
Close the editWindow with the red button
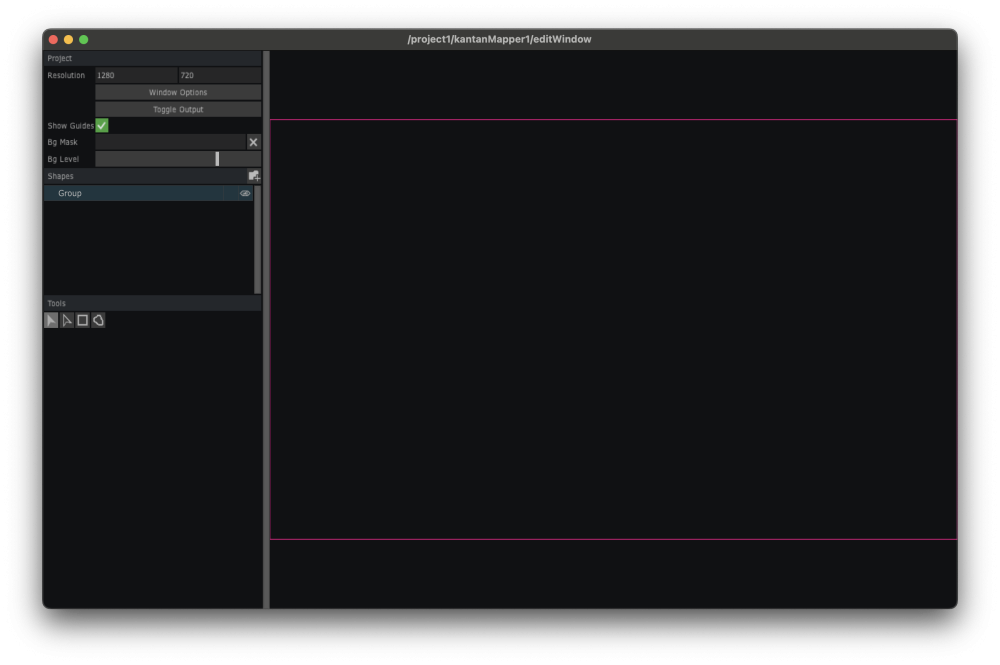53,39
